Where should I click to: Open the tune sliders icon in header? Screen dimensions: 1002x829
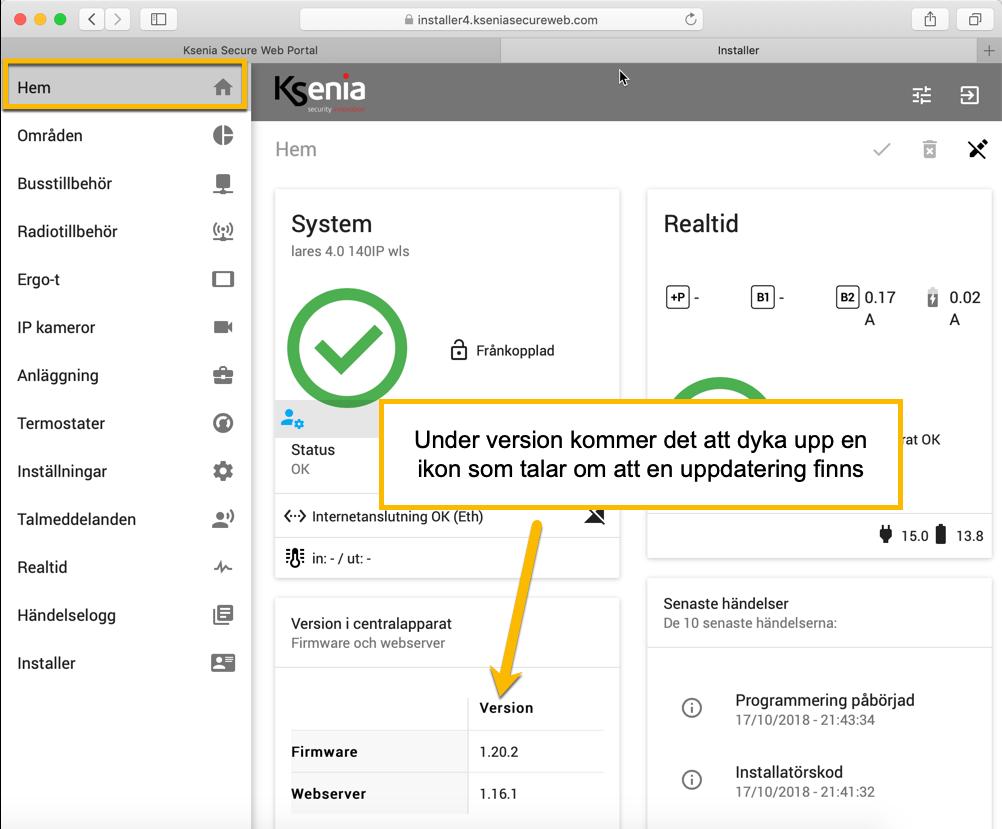tap(921, 95)
